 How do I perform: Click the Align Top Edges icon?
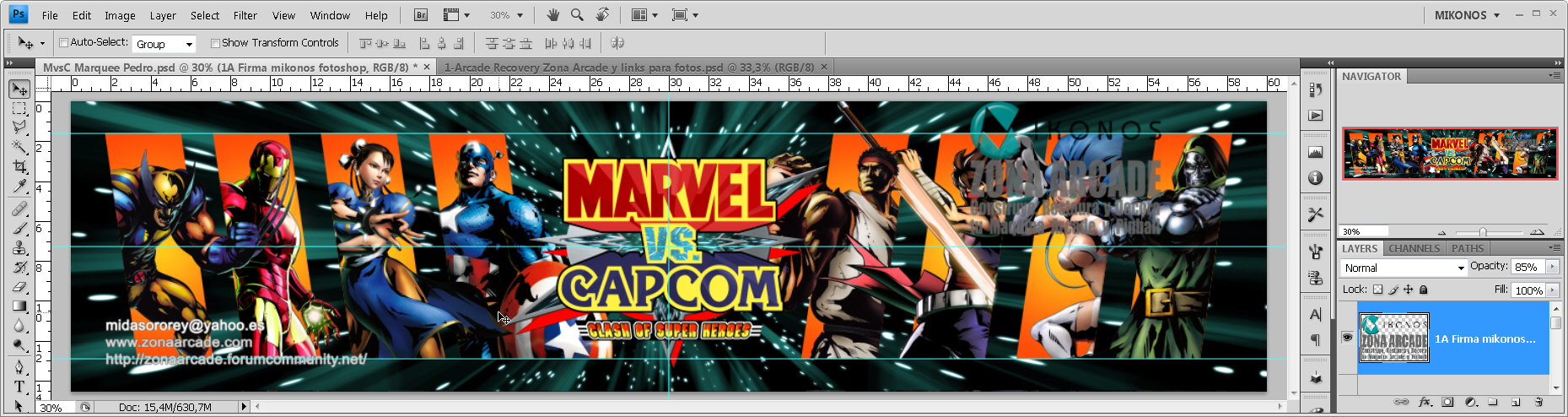point(365,43)
